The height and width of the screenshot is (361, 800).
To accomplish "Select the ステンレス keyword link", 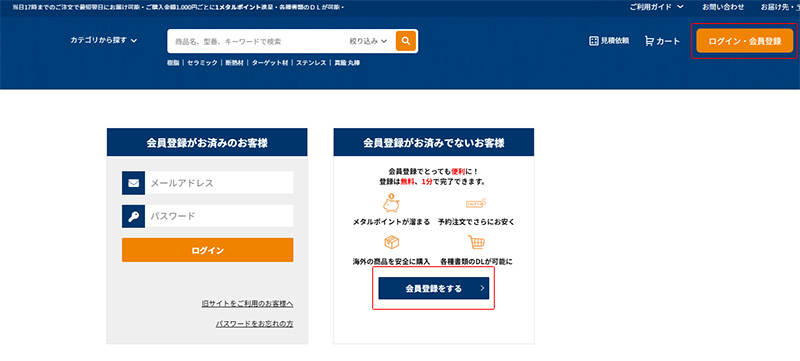I will [311, 63].
